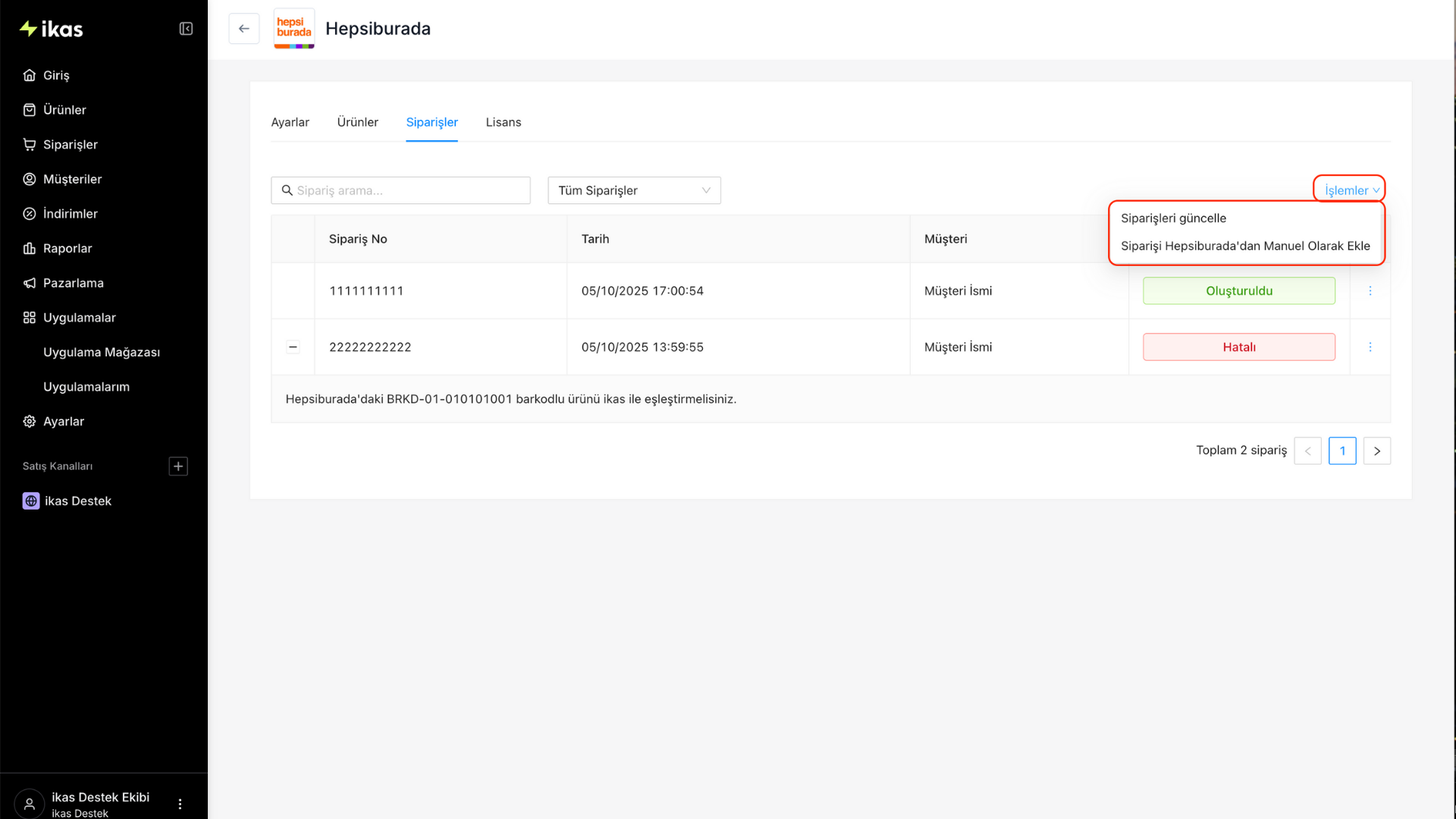Toggle the İşlemler dropdown
This screenshot has height=819, width=1456.
[x=1351, y=190]
